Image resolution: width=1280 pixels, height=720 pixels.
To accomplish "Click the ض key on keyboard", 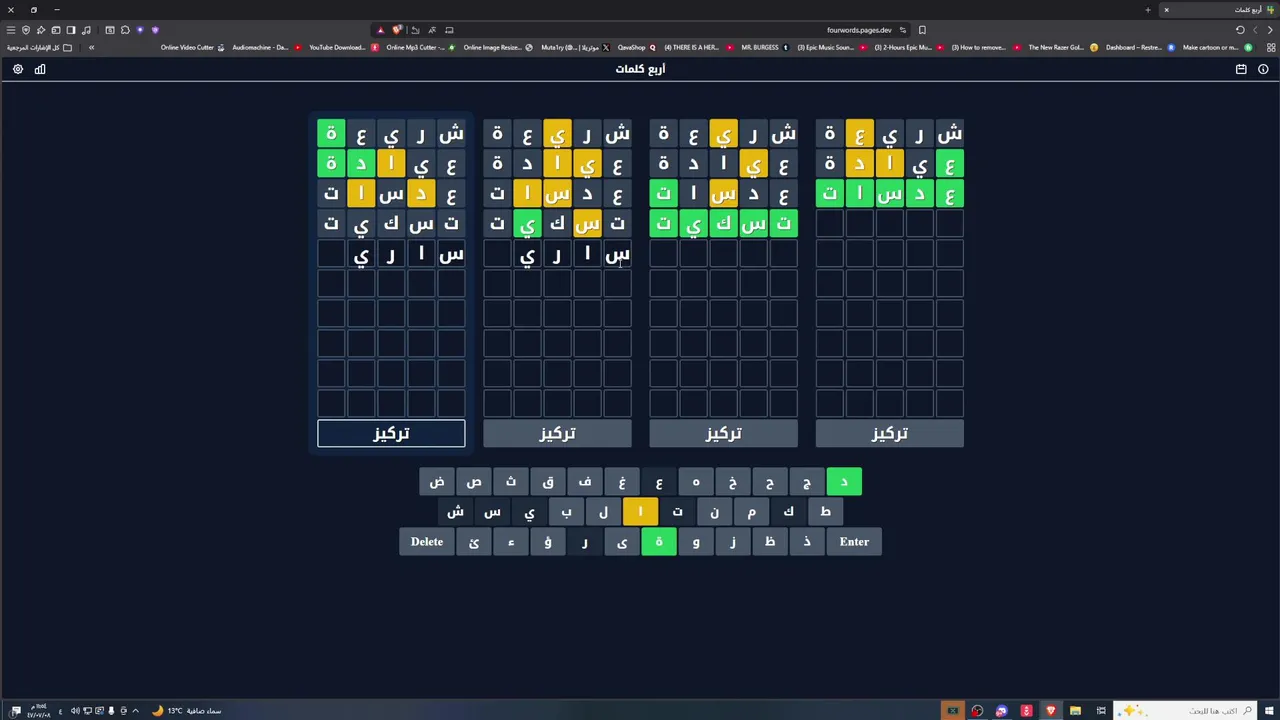I will click(x=437, y=482).
